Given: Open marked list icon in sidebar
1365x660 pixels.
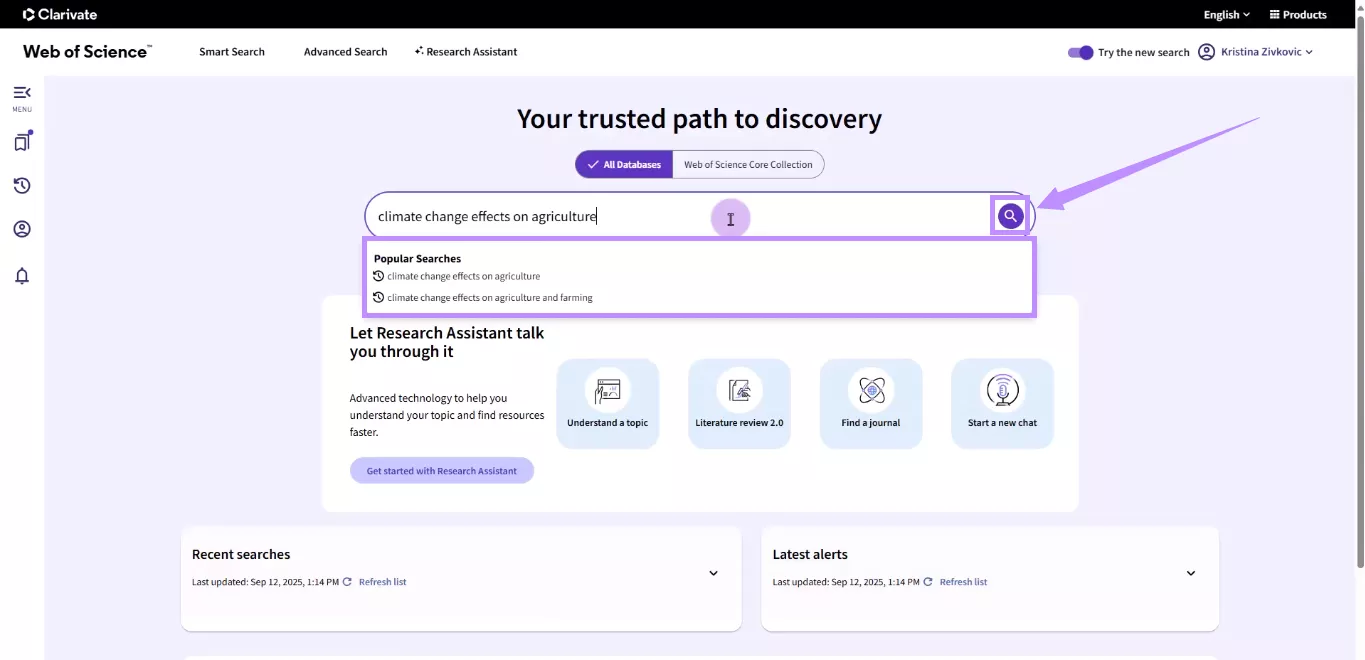Looking at the screenshot, I should point(22,142).
